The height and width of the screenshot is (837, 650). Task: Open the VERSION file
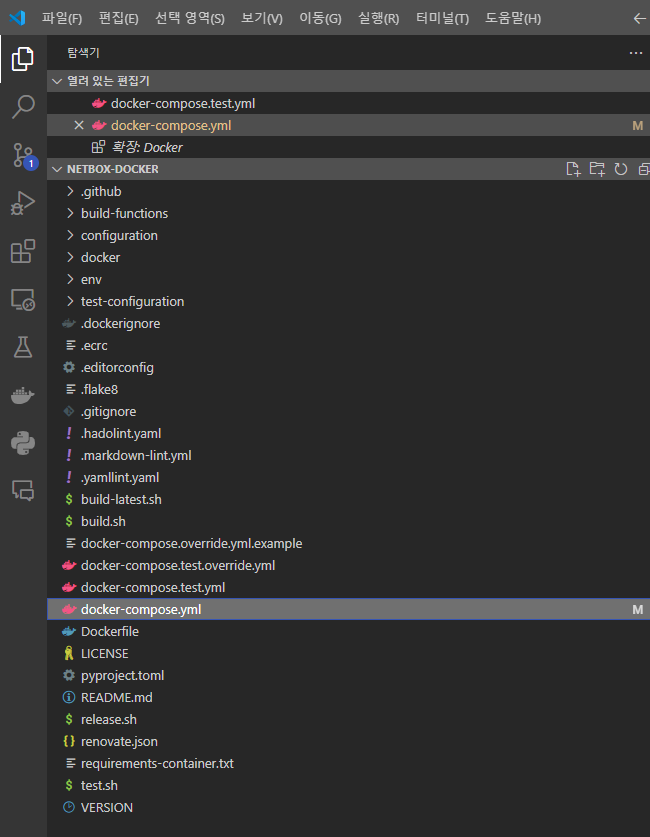point(348,808)
